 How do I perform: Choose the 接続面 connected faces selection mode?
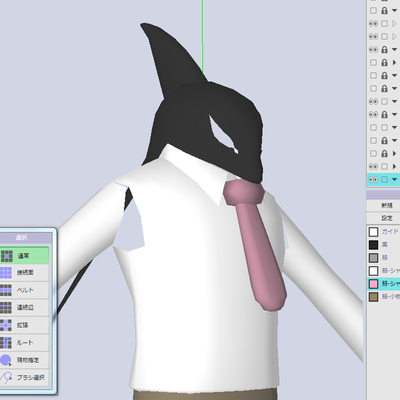(x=24, y=273)
